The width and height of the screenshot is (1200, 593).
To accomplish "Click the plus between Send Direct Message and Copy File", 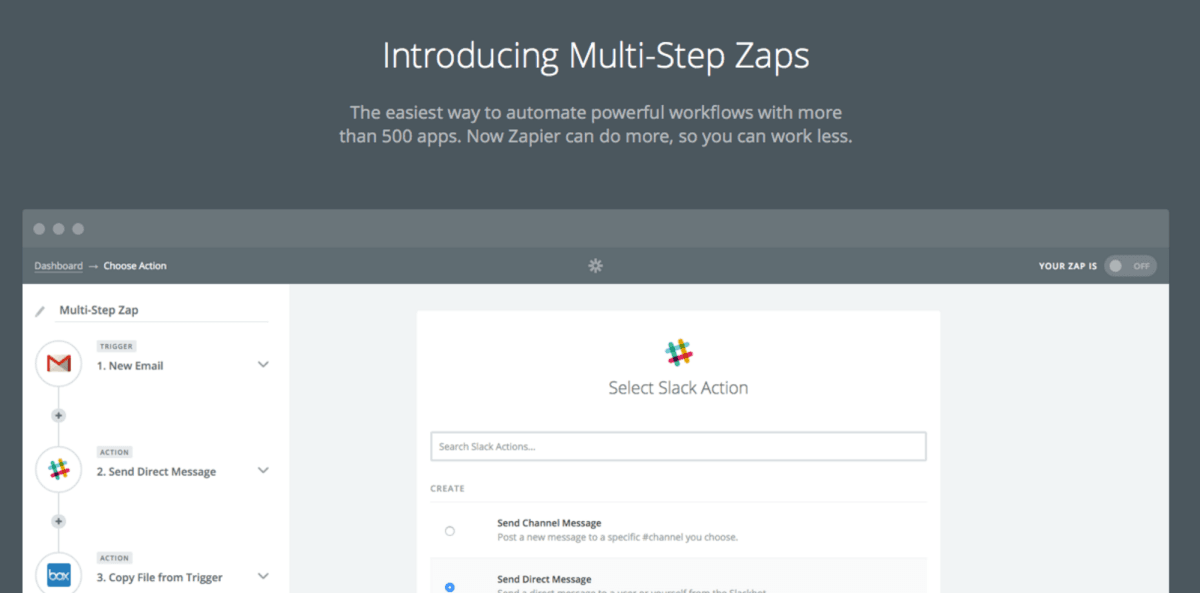I will (59, 521).
